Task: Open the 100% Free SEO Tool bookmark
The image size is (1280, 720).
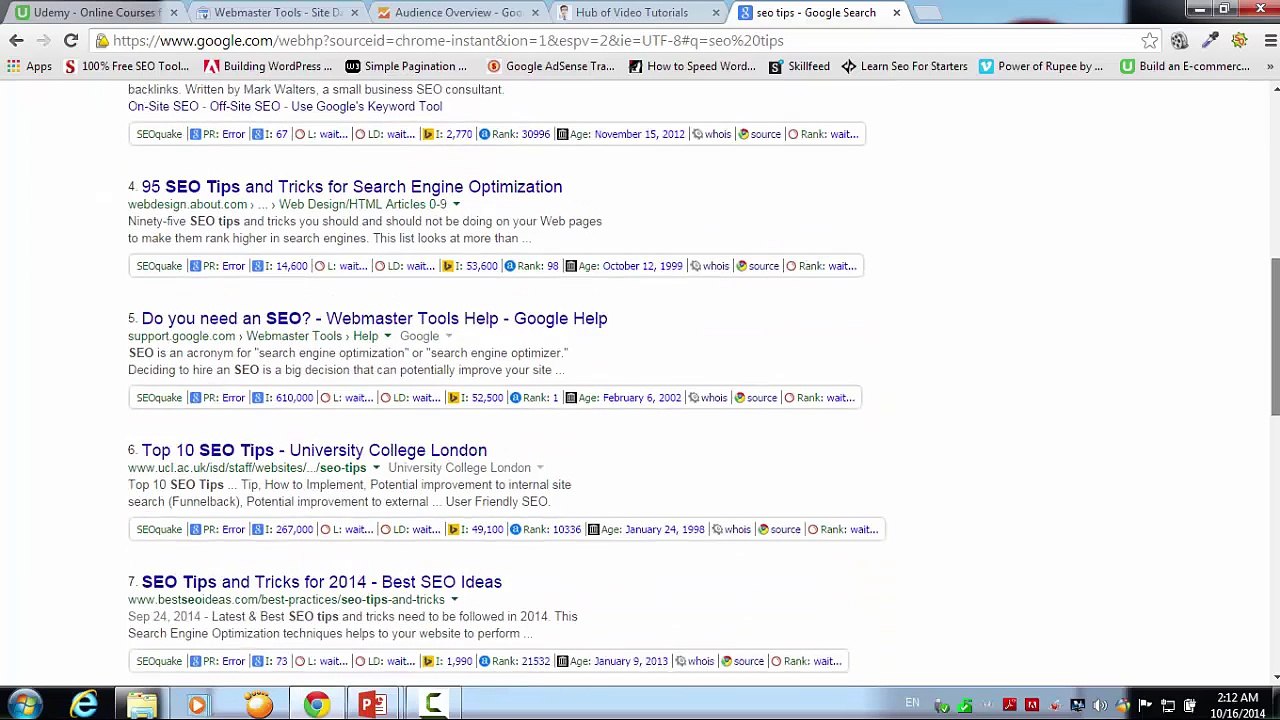Action: click(x=126, y=66)
